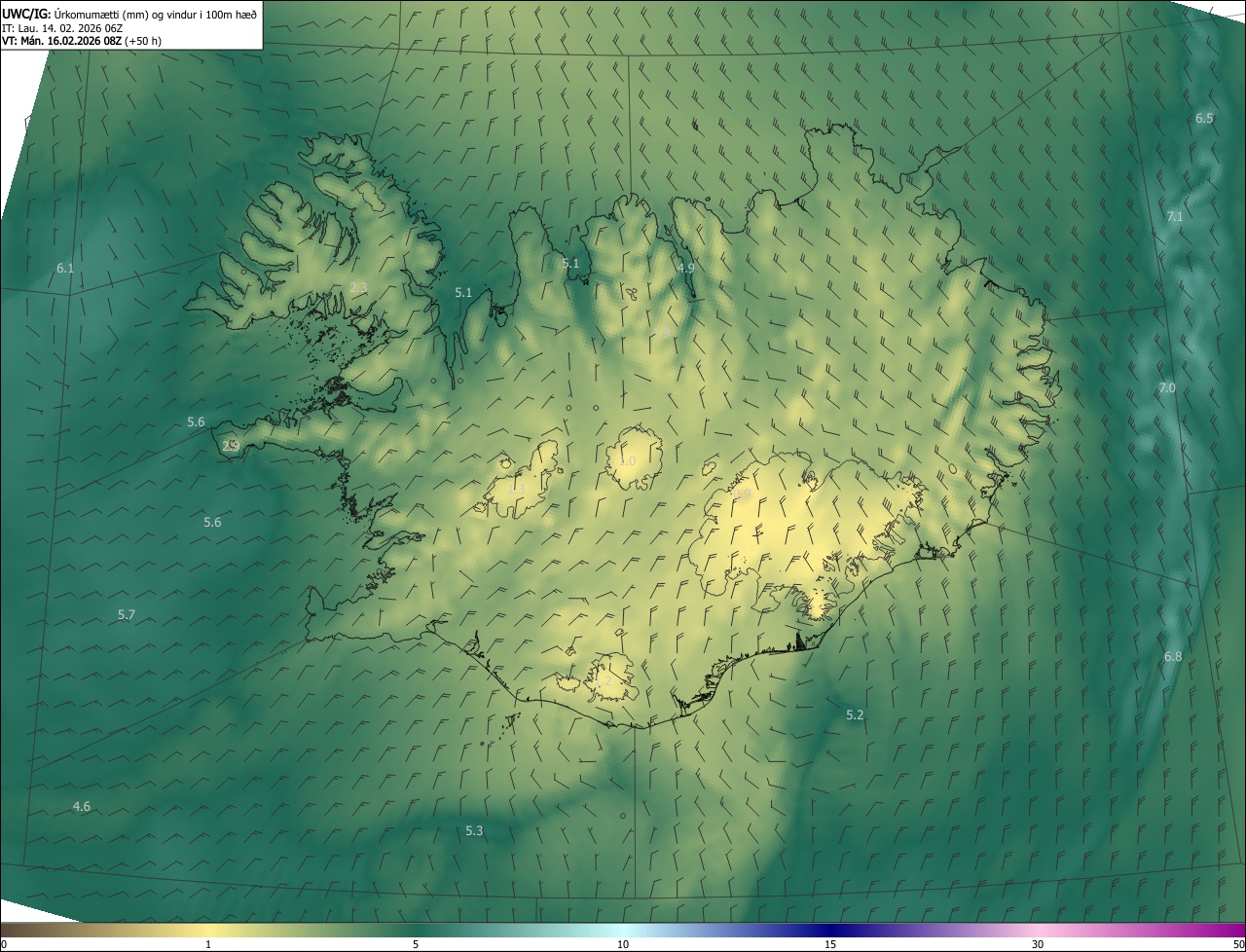Screen dimensions: 1246x952
Task: Click the 30 tick label on the color scale
Action: click(x=1038, y=944)
